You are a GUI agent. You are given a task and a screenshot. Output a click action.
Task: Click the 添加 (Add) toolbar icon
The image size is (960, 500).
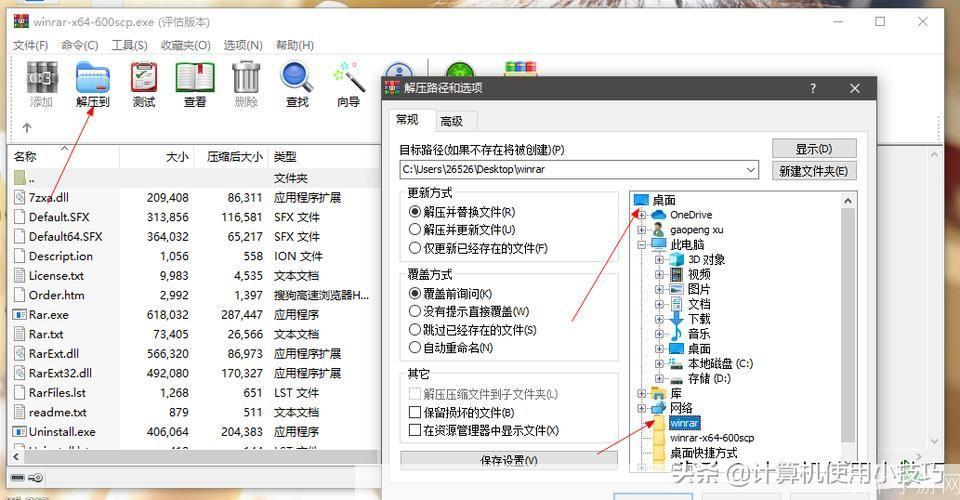[x=42, y=78]
